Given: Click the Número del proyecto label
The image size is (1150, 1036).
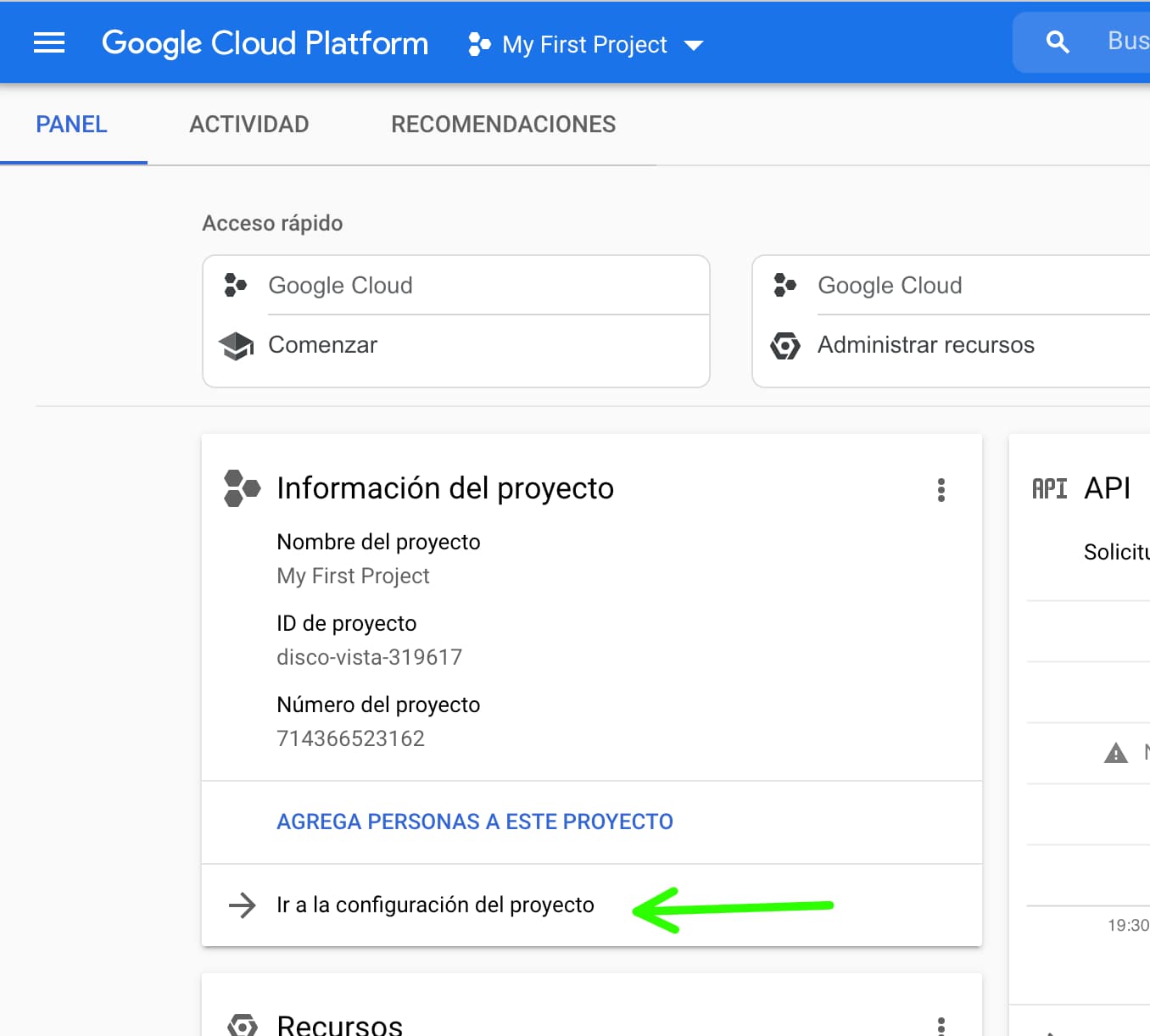Looking at the screenshot, I should coord(378,705).
